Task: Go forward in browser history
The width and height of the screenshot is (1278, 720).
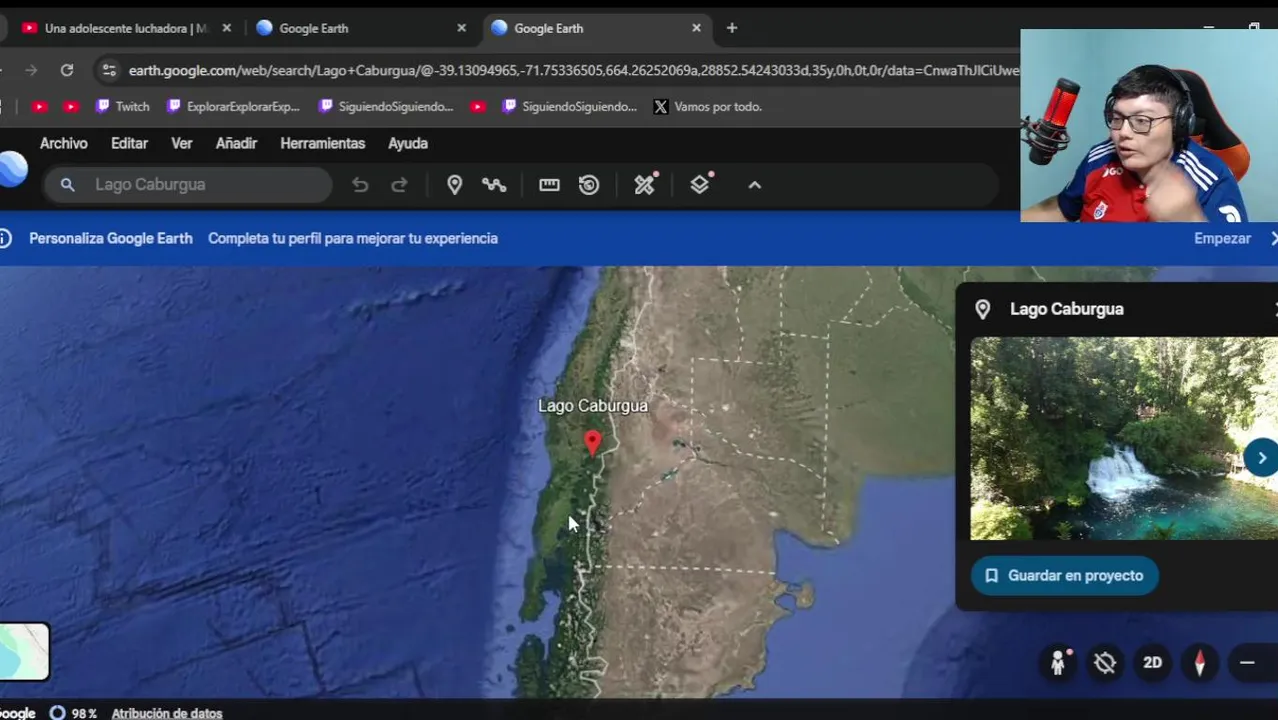Action: pos(31,70)
